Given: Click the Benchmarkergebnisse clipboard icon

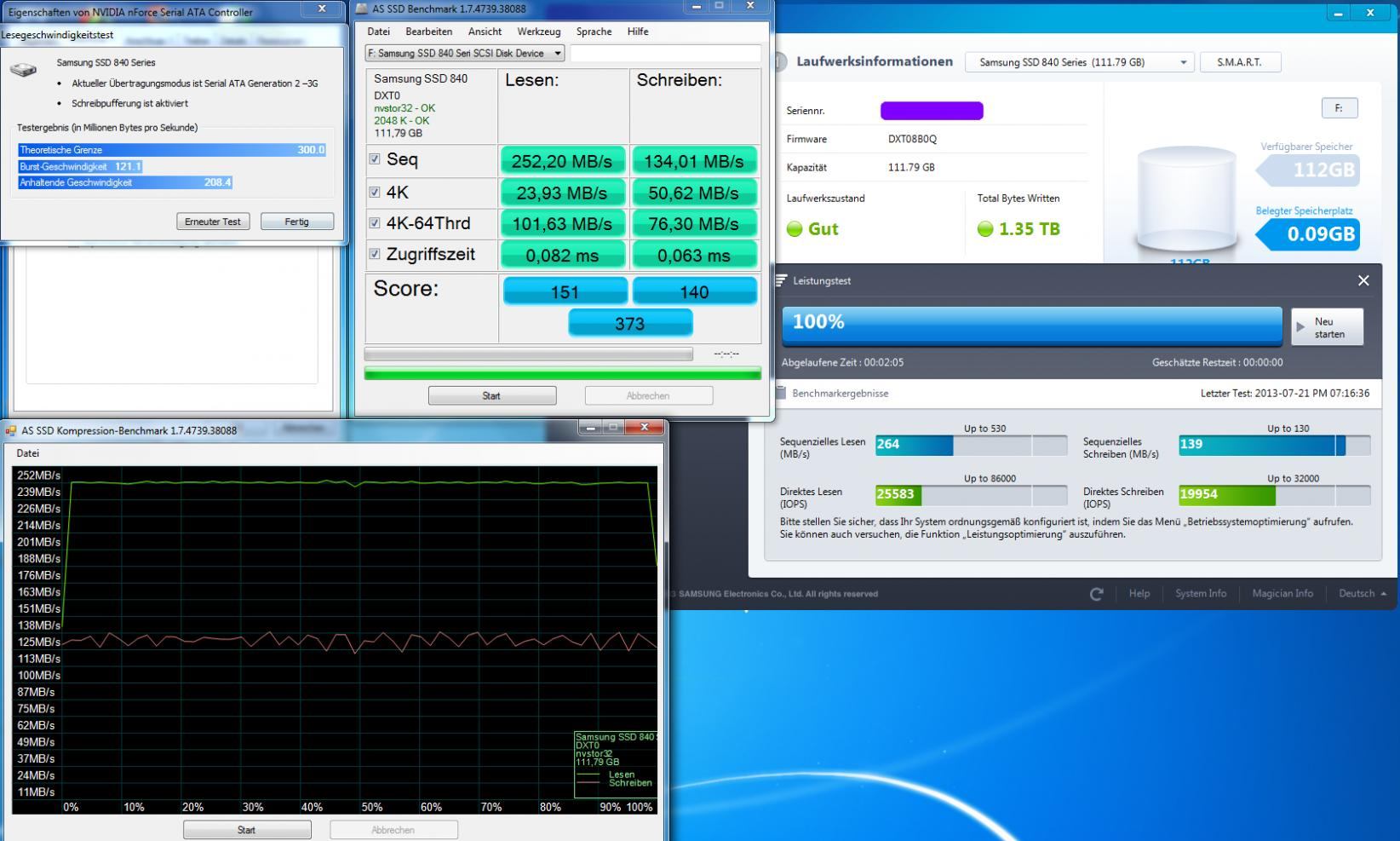Looking at the screenshot, I should [781, 393].
